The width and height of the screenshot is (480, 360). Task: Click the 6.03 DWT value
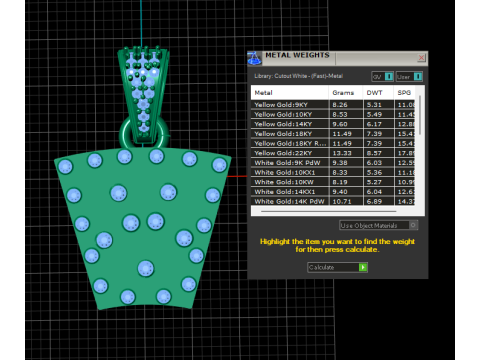click(374, 163)
